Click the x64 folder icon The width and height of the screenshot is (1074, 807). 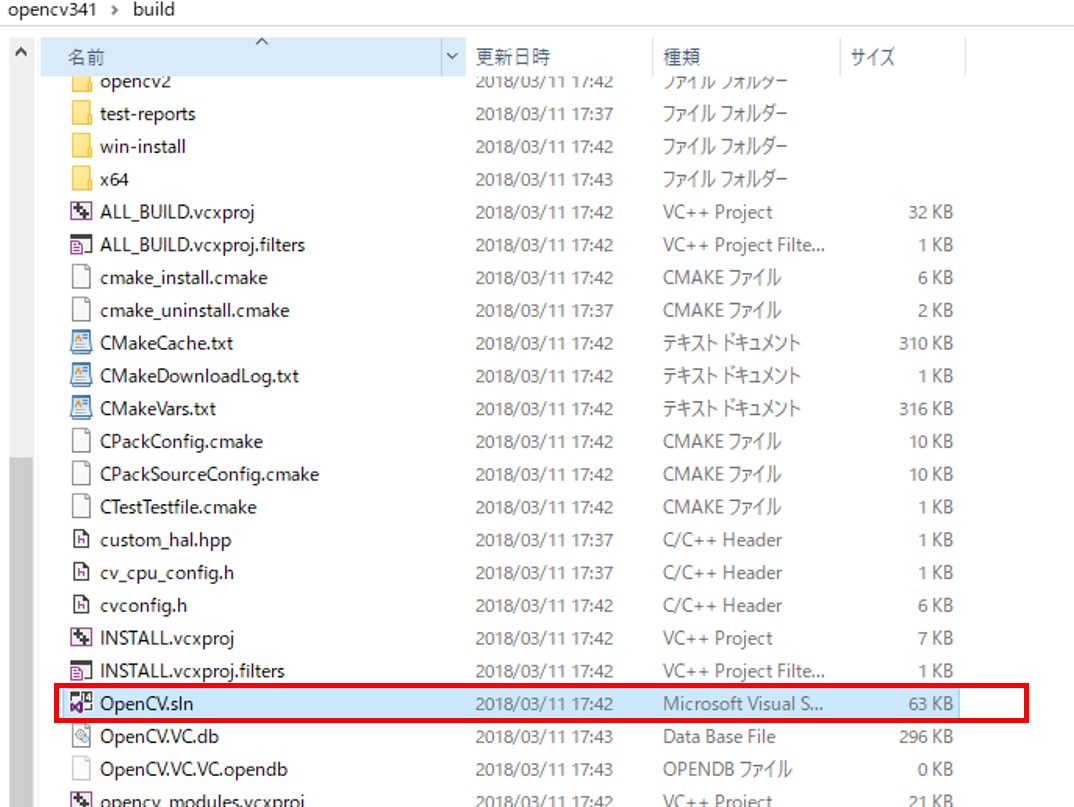(x=82, y=179)
